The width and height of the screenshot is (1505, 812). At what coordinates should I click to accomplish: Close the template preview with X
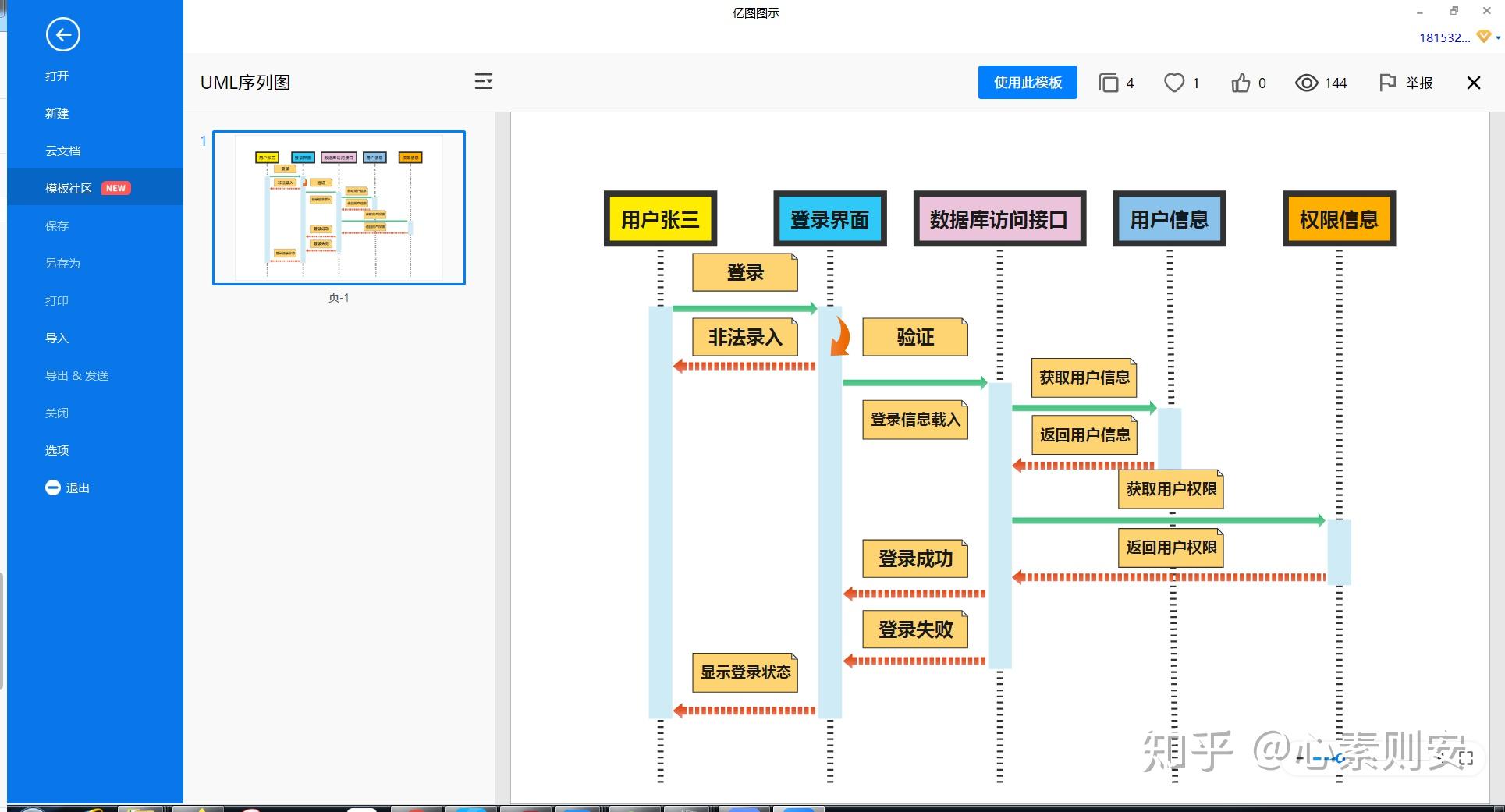(x=1474, y=83)
